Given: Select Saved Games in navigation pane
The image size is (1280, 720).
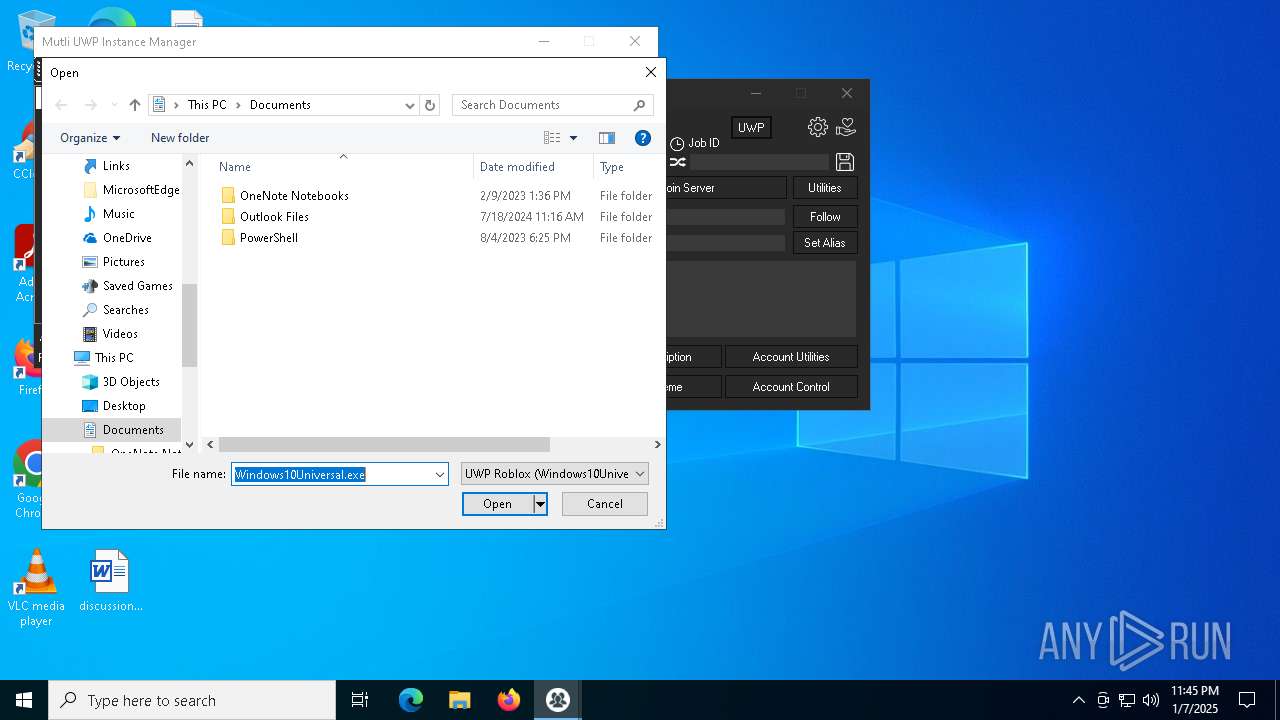Looking at the screenshot, I should pyautogui.click(x=137, y=286).
